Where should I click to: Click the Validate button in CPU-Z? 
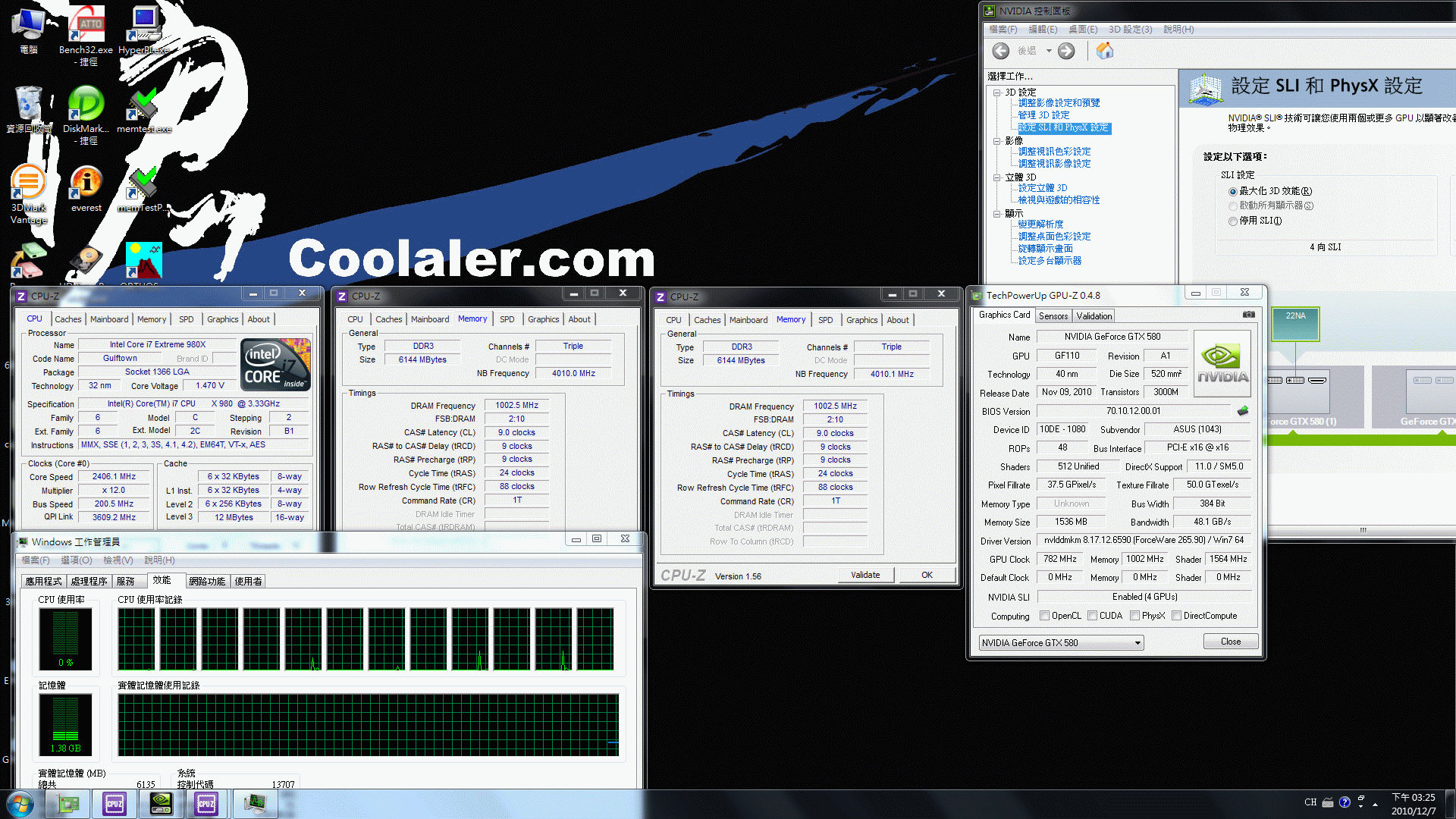[x=865, y=575]
